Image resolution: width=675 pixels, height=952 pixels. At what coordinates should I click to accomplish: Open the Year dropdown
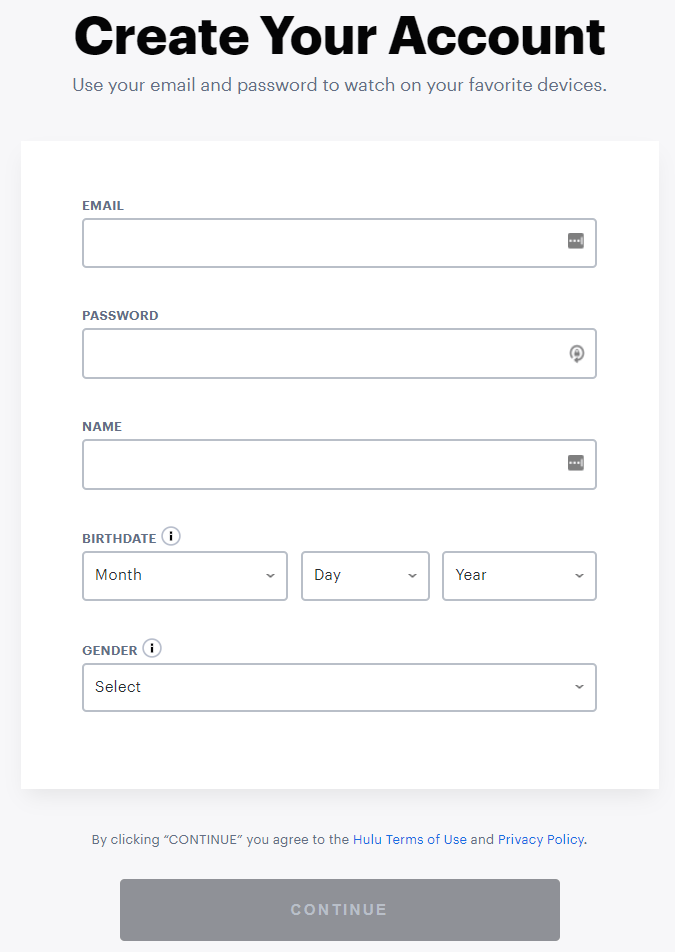click(x=520, y=576)
